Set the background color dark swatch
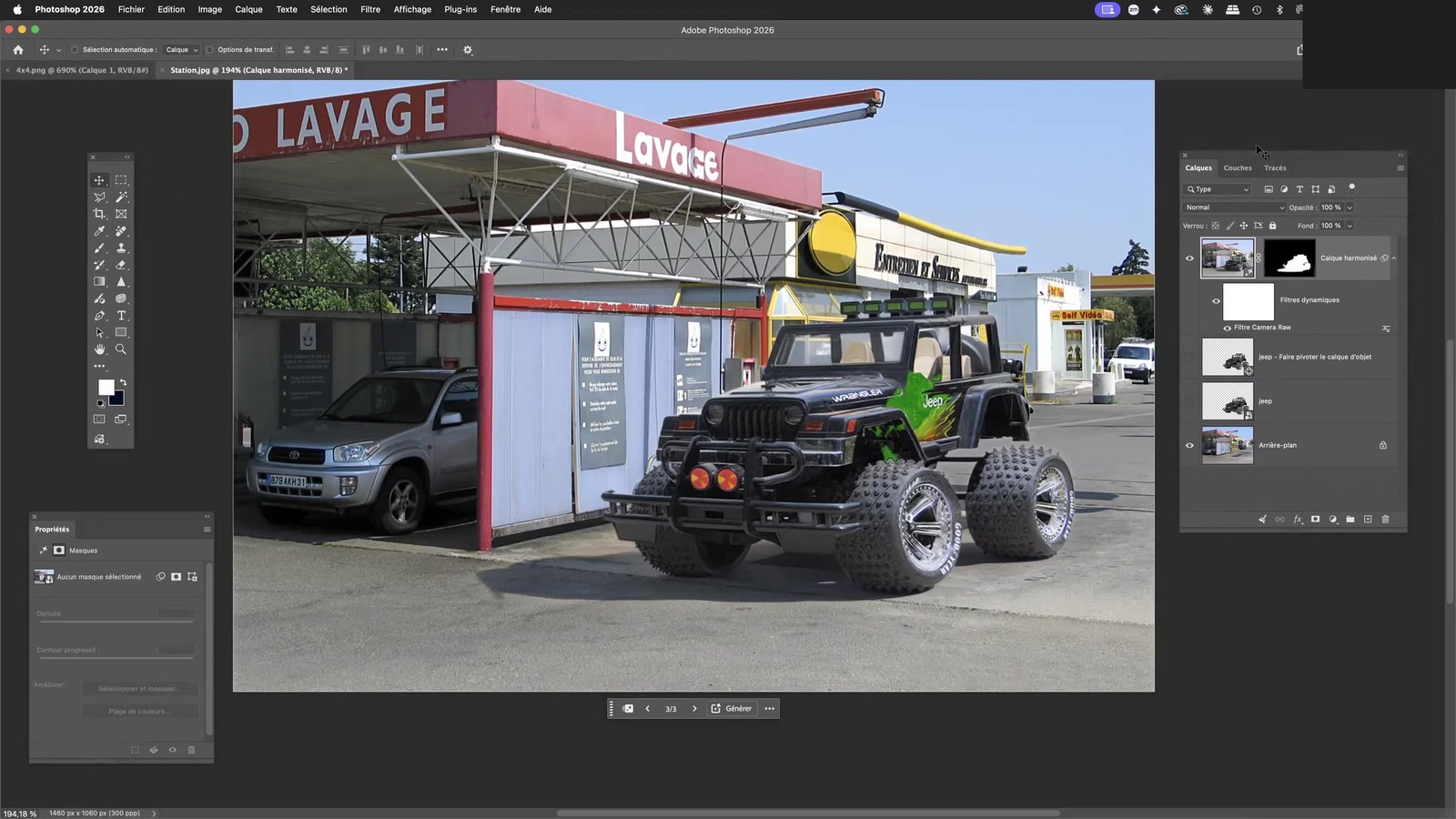 (118, 399)
